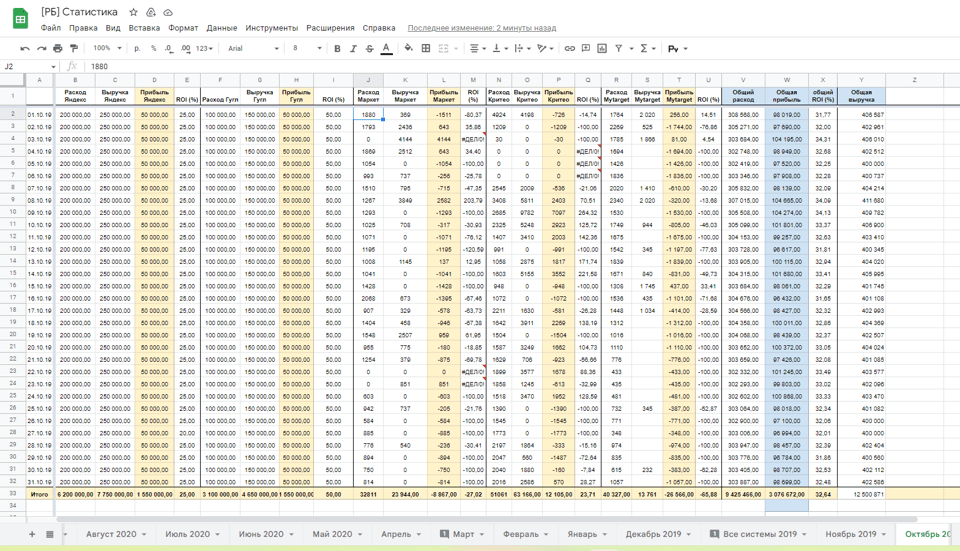Open the Формат menu

[x=183, y=28]
